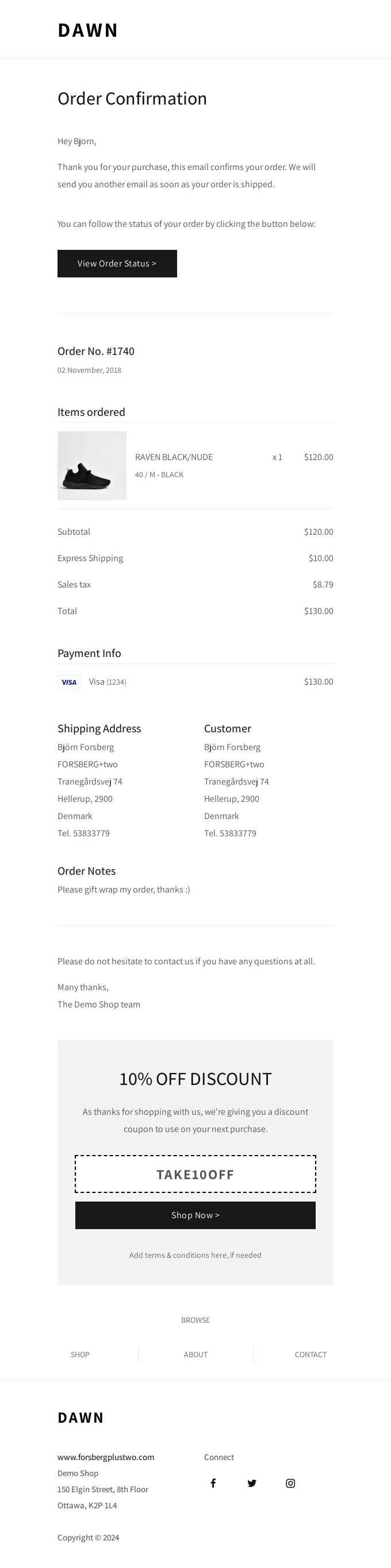The image size is (391, 1568).
Task: Click the Facebook icon under Connect
Action: pos(213,1484)
